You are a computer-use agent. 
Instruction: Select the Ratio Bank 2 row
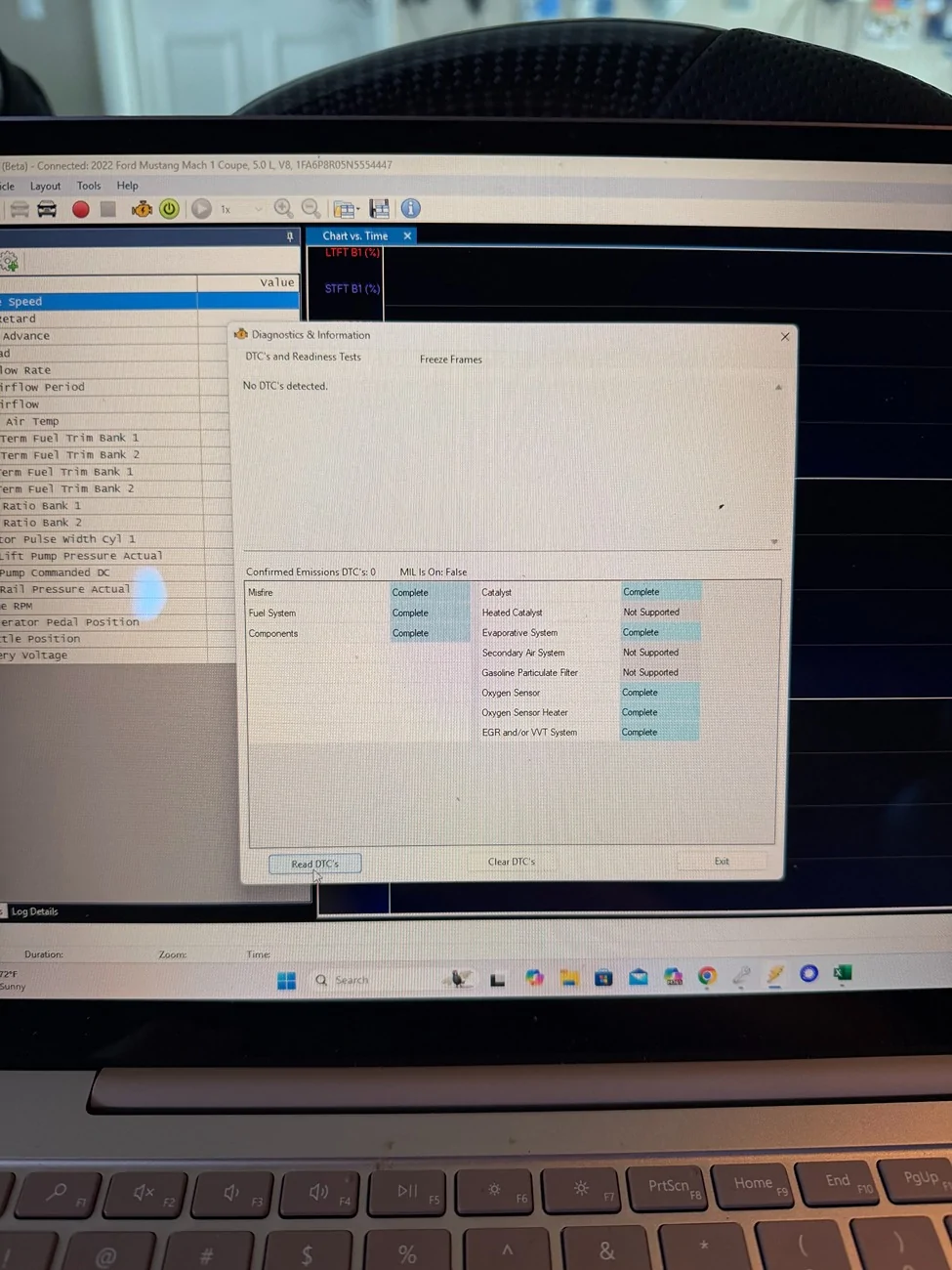117,523
